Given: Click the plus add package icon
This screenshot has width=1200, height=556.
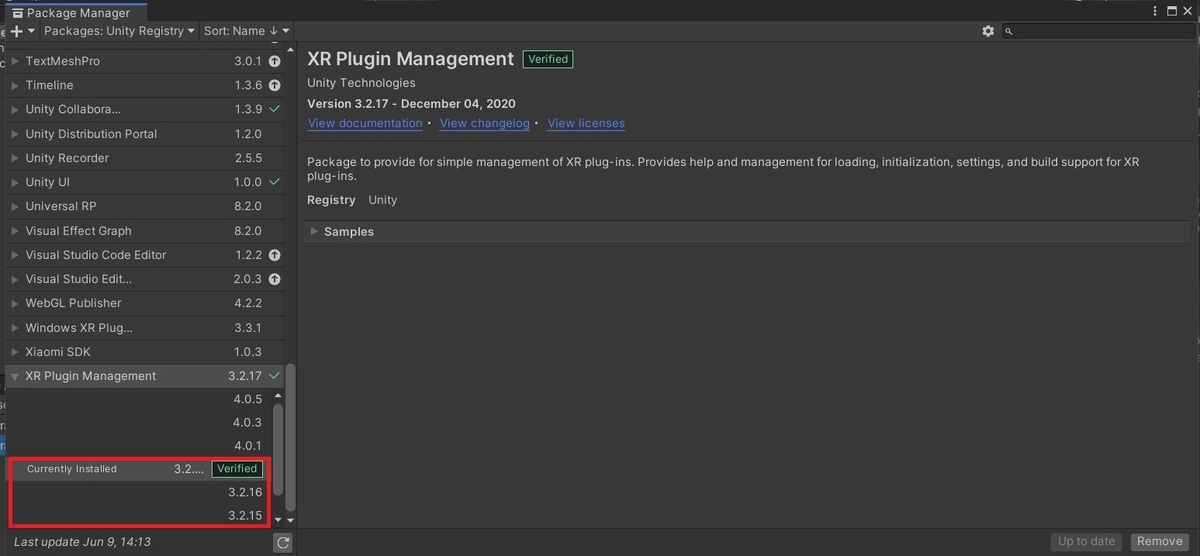Looking at the screenshot, I should [17, 31].
